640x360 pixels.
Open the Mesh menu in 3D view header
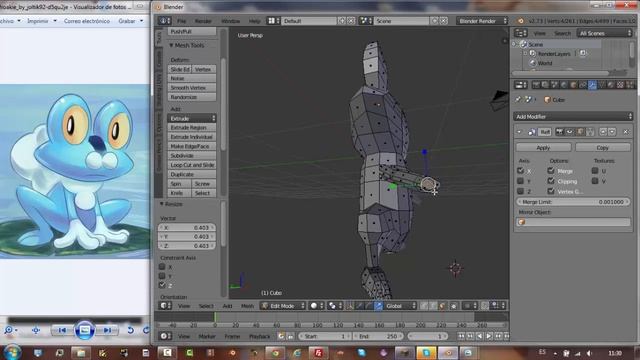pos(247,306)
